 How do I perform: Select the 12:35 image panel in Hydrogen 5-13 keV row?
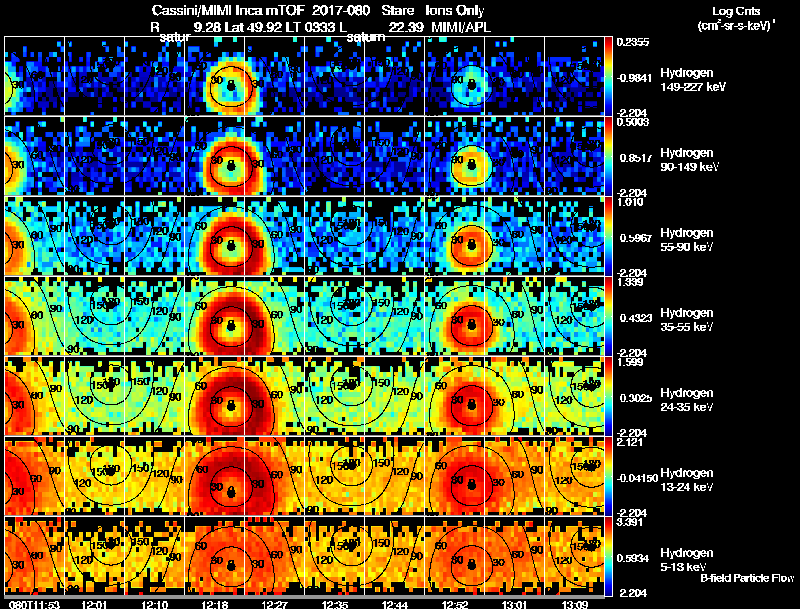[x=335, y=556]
